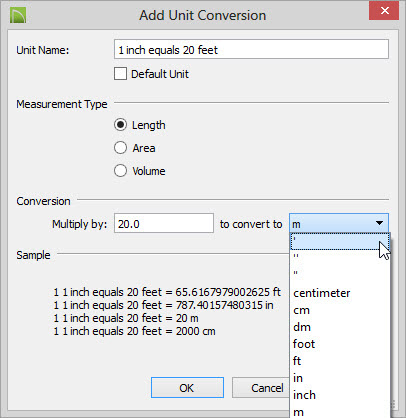This screenshot has width=406, height=418.
Task: Enable the Default Unit checkbox
Action: tap(120, 74)
